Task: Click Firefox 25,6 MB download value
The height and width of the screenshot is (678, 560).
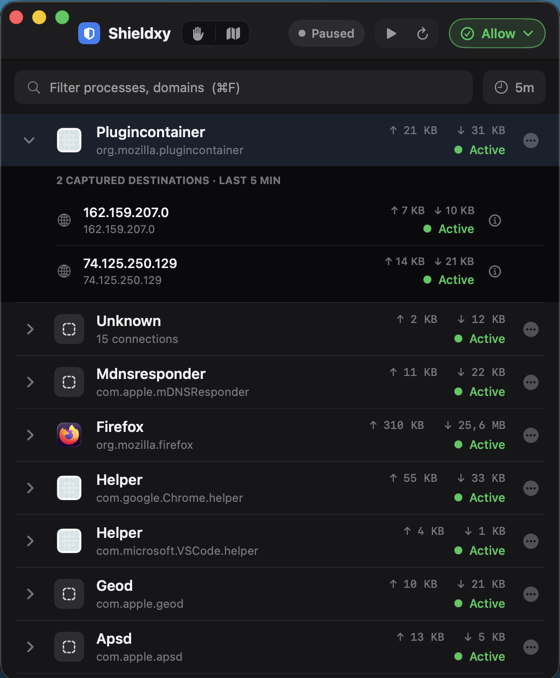Action: point(475,425)
